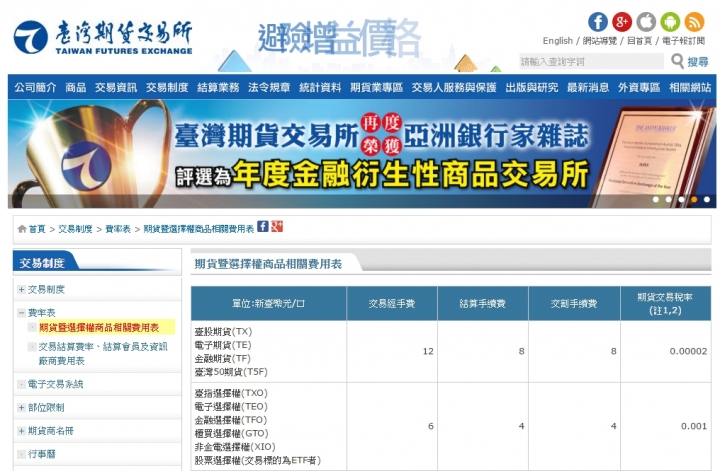The image size is (720, 471).
Task: Click the value 12 fee cell
Action: coord(392,351)
